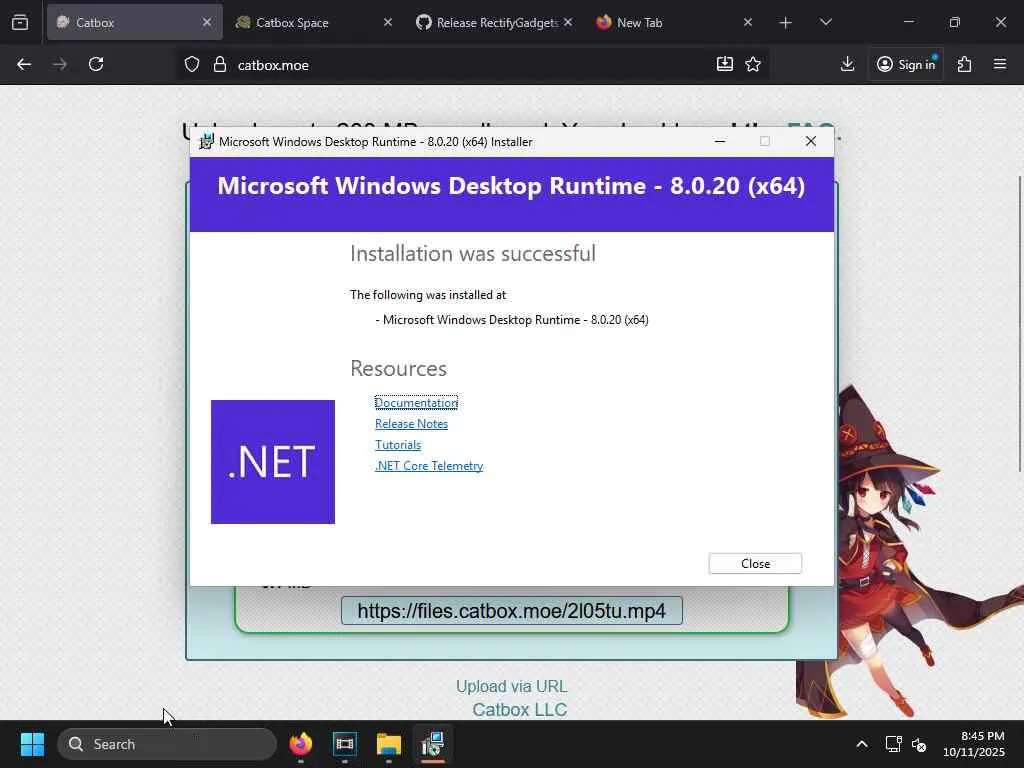Switch to the Release RectifyGadgets tab
The image size is (1024, 768).
pos(494,22)
